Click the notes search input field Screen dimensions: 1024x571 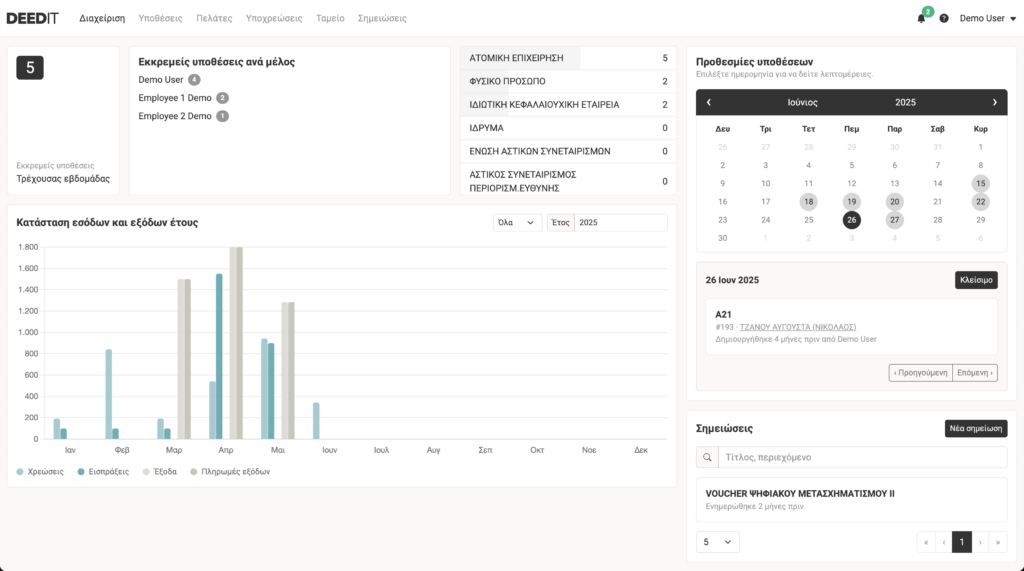[x=862, y=457]
